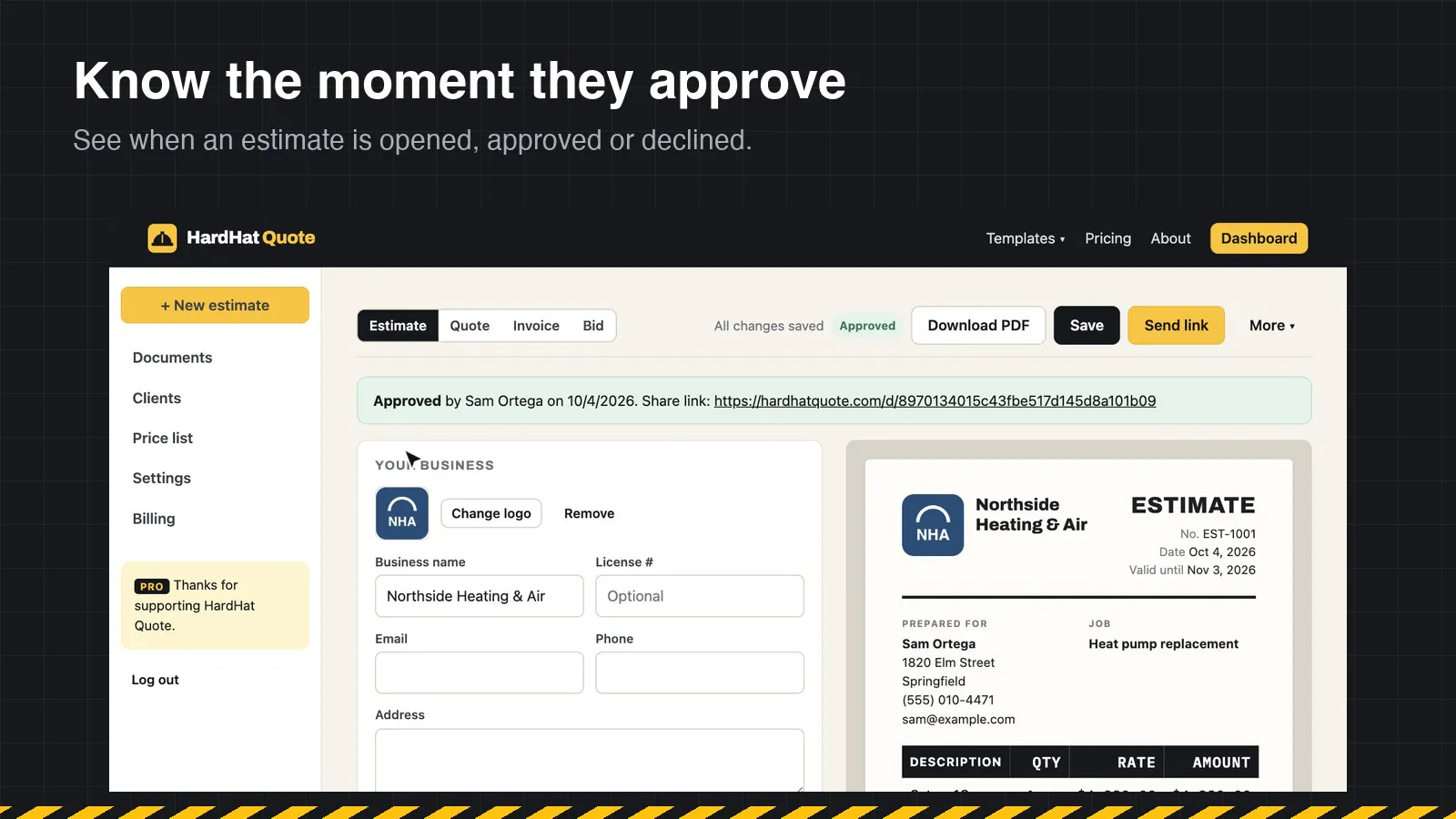1456x819 pixels.
Task: Remove the business logo
Action: tap(589, 513)
